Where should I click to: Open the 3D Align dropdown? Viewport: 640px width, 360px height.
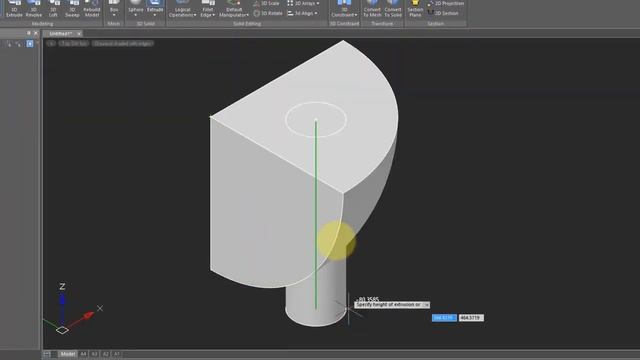point(302,13)
